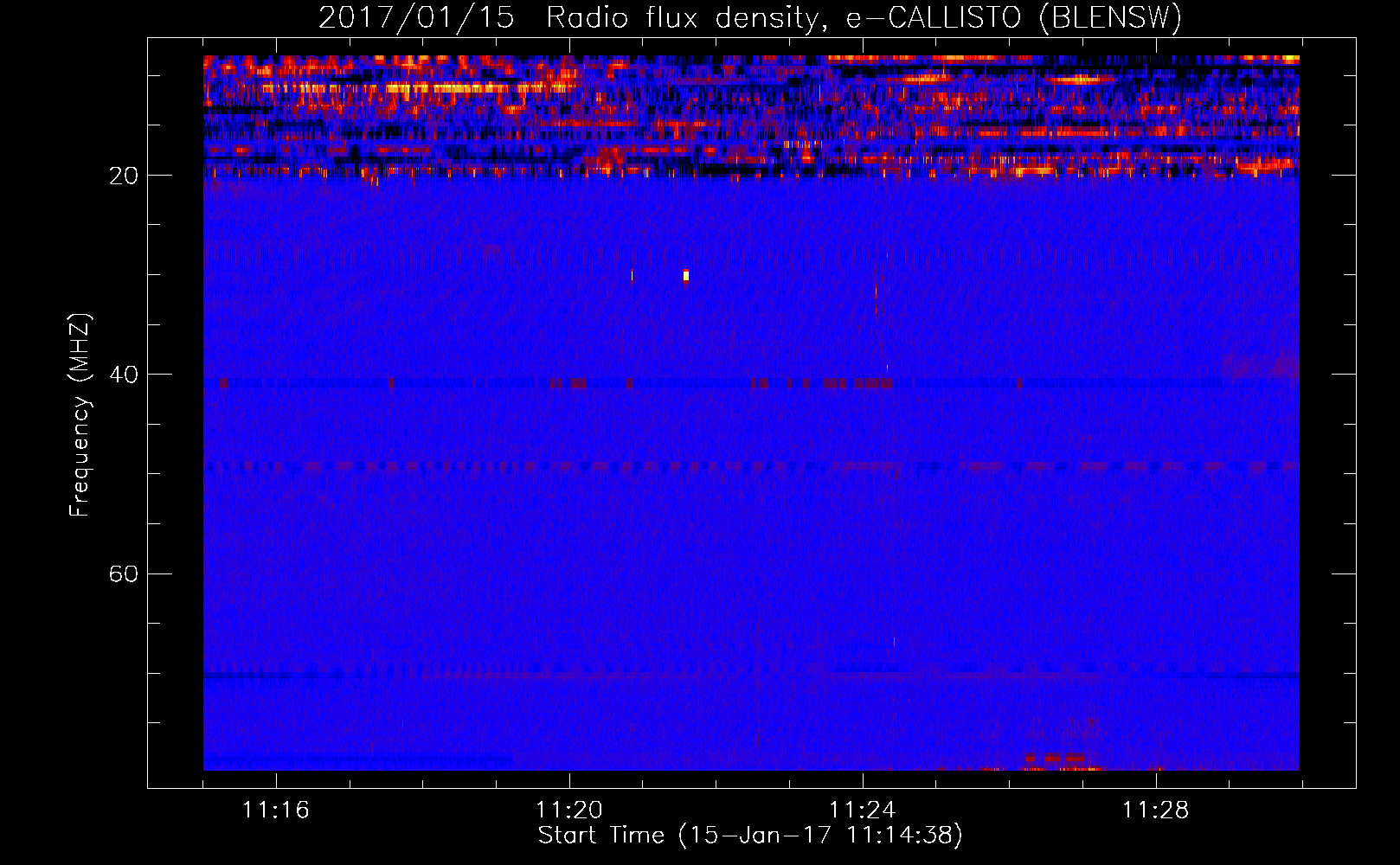Screen dimensions: 1400x865
Task: Click the 11:20 time tick label
Action: [x=568, y=811]
